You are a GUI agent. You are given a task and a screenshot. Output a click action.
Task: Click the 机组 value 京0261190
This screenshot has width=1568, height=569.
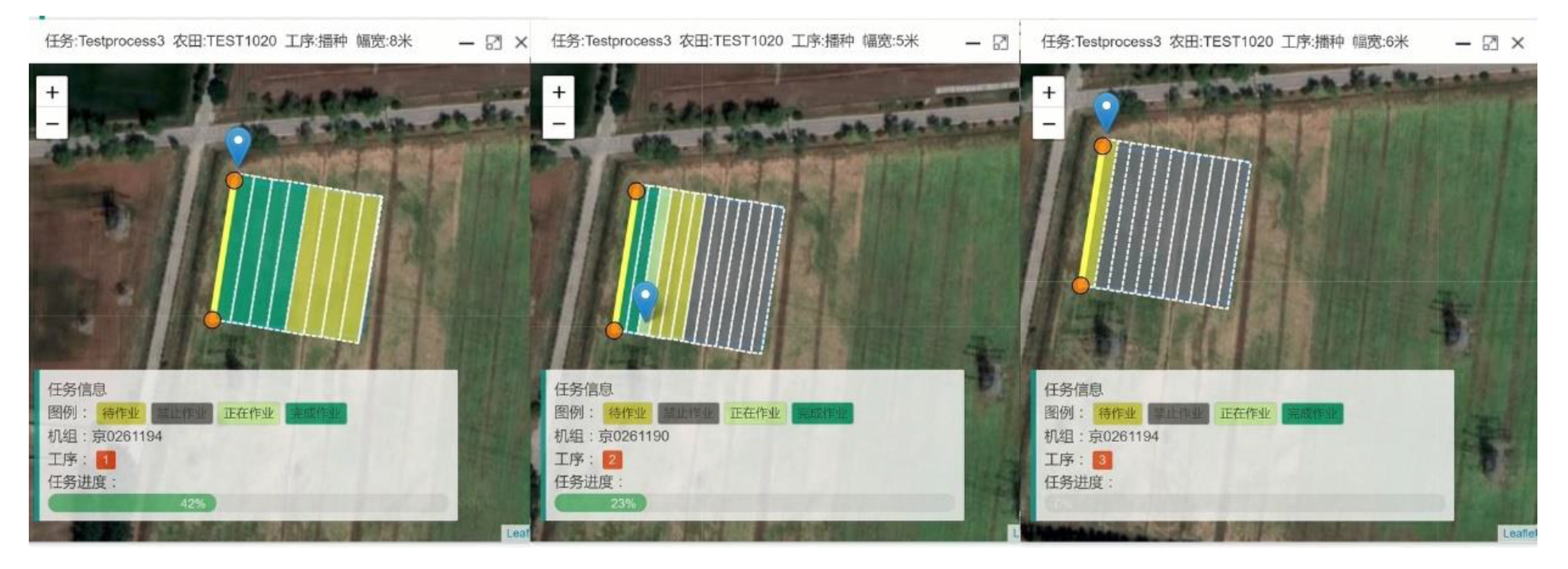pos(633,436)
